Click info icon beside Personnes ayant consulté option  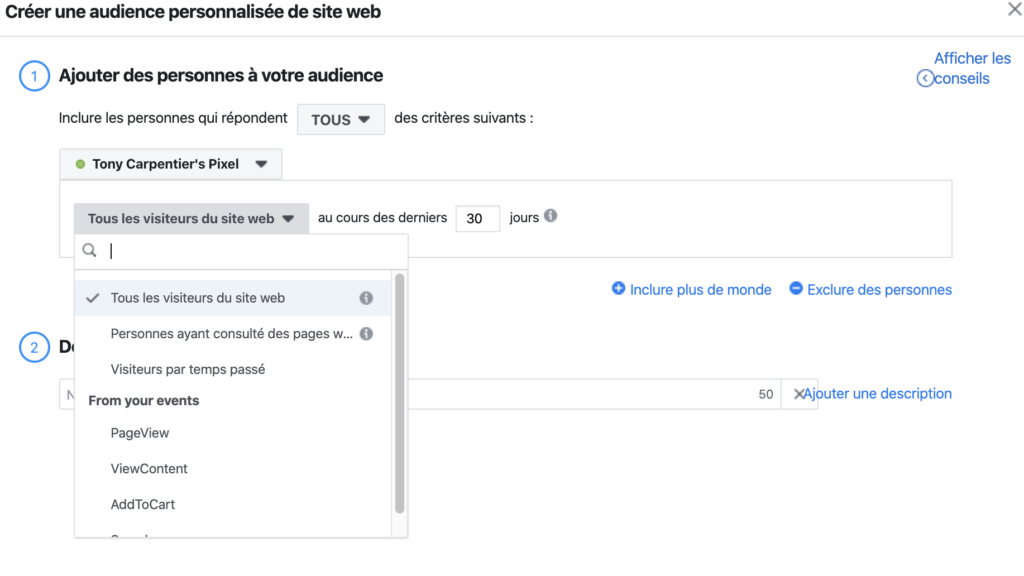pyautogui.click(x=366, y=334)
